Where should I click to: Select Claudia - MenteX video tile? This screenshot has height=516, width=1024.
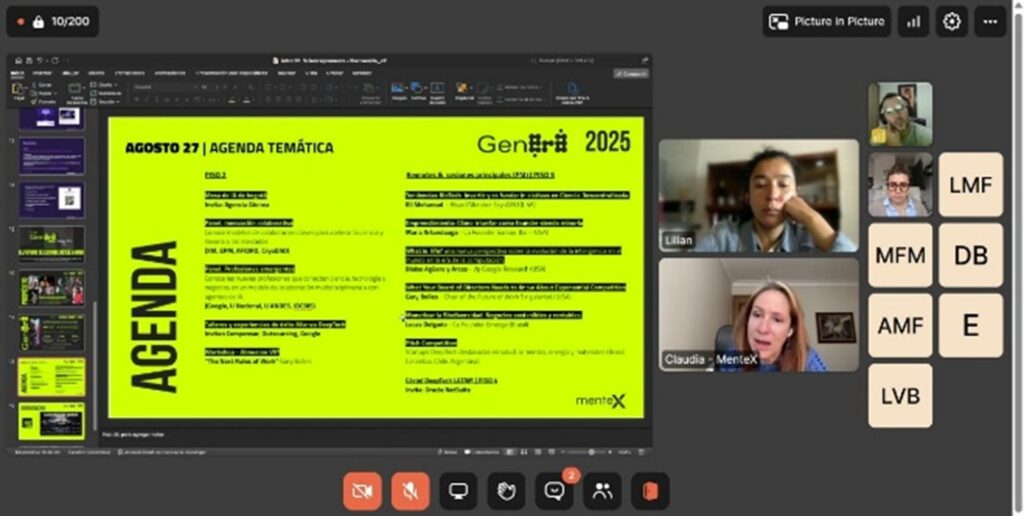758,315
